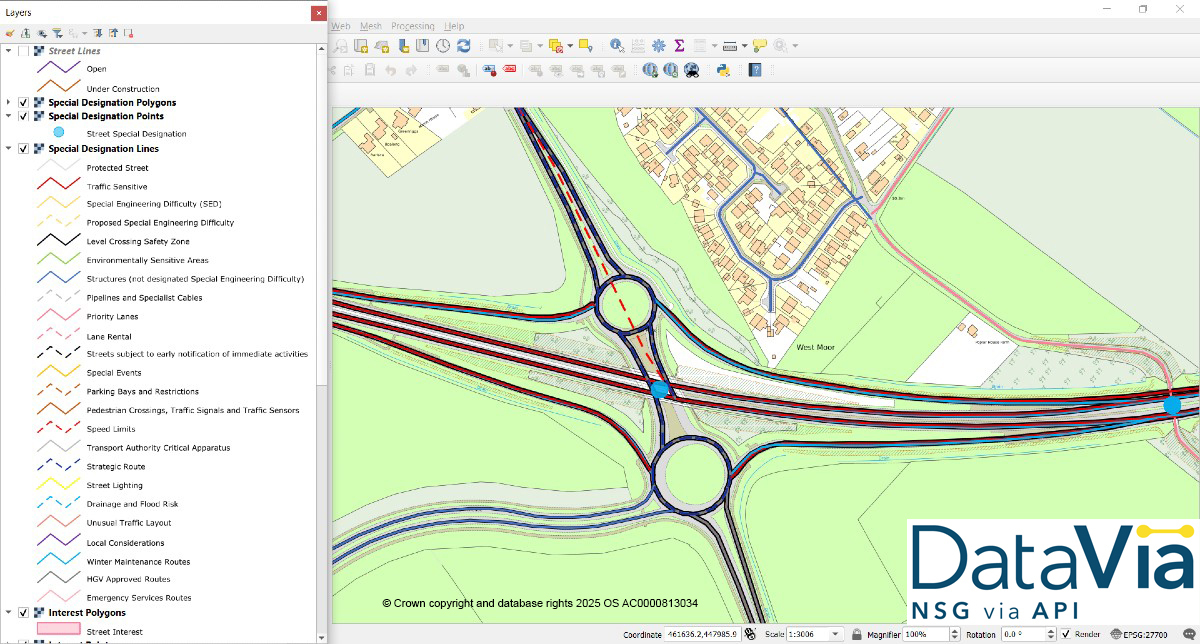Screen dimensions: 1200x644
Task: Collapse the Special Designation Lines group
Action: (9, 148)
